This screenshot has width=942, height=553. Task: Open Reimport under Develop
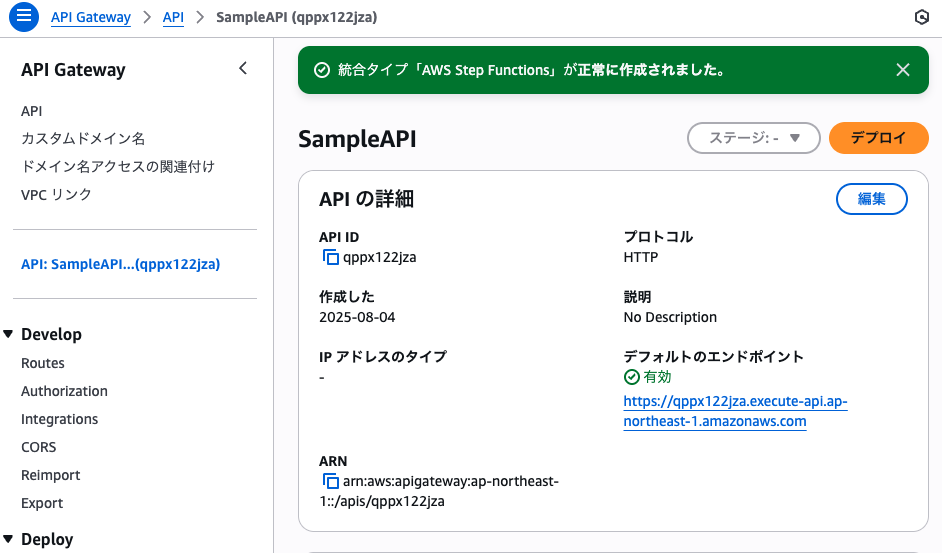coord(50,475)
